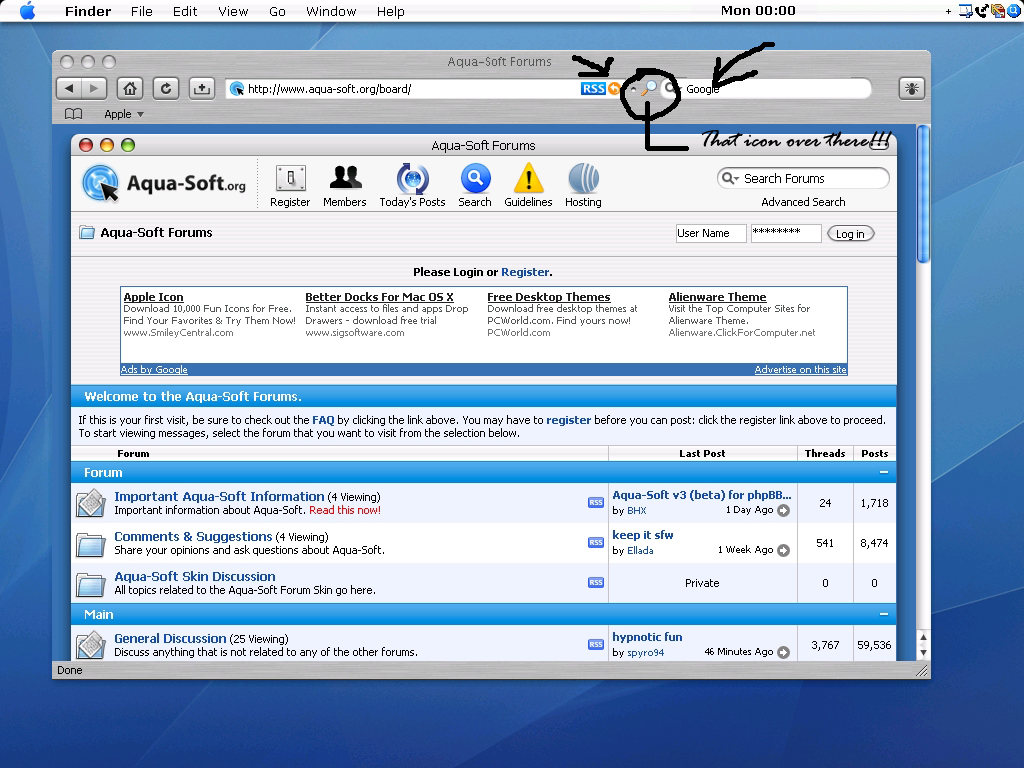Image resolution: width=1024 pixels, height=768 pixels.
Task: Open Search Forums magnifier dropdown
Action: [730, 178]
